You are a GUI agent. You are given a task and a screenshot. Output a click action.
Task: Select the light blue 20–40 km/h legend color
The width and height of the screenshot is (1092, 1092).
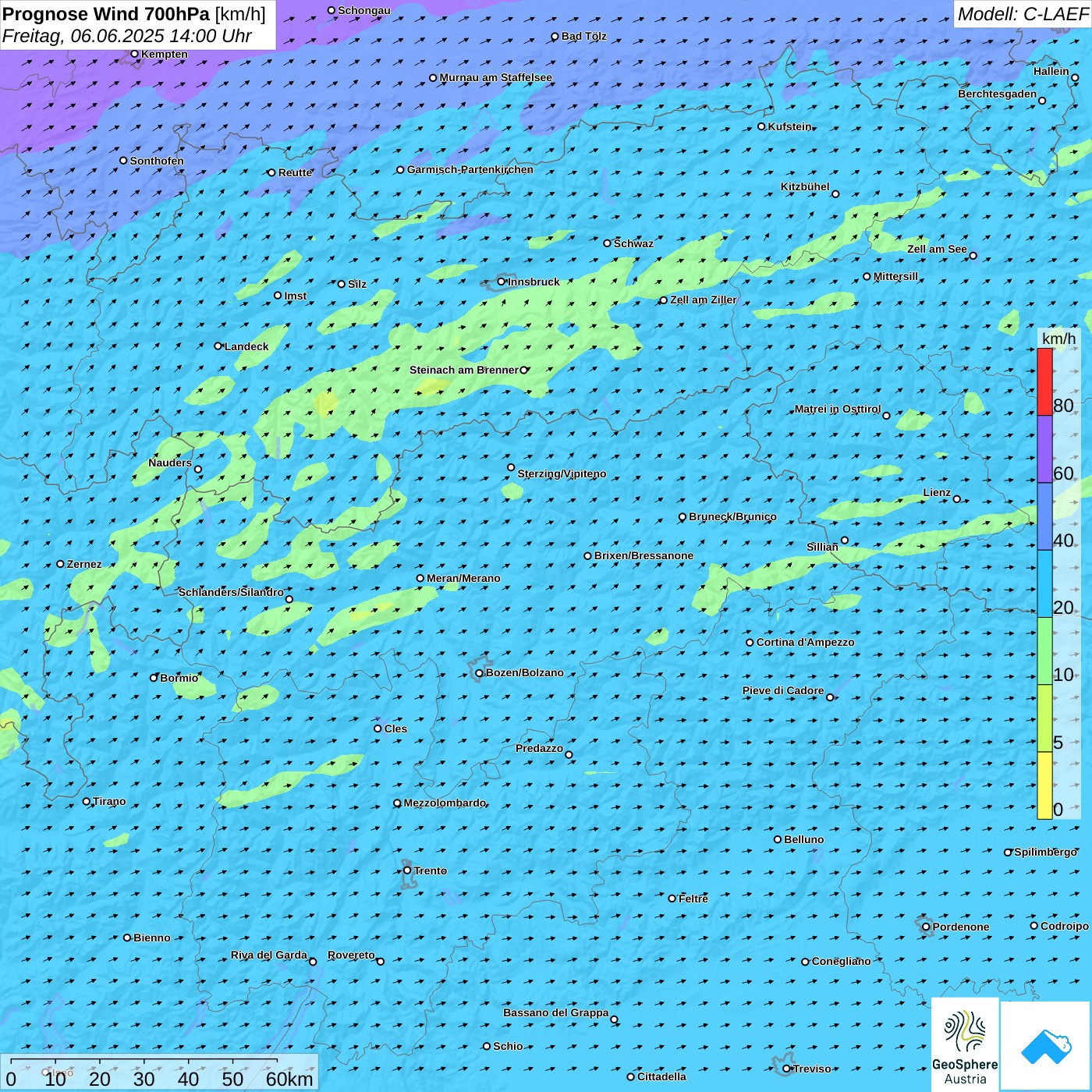click(1044, 584)
